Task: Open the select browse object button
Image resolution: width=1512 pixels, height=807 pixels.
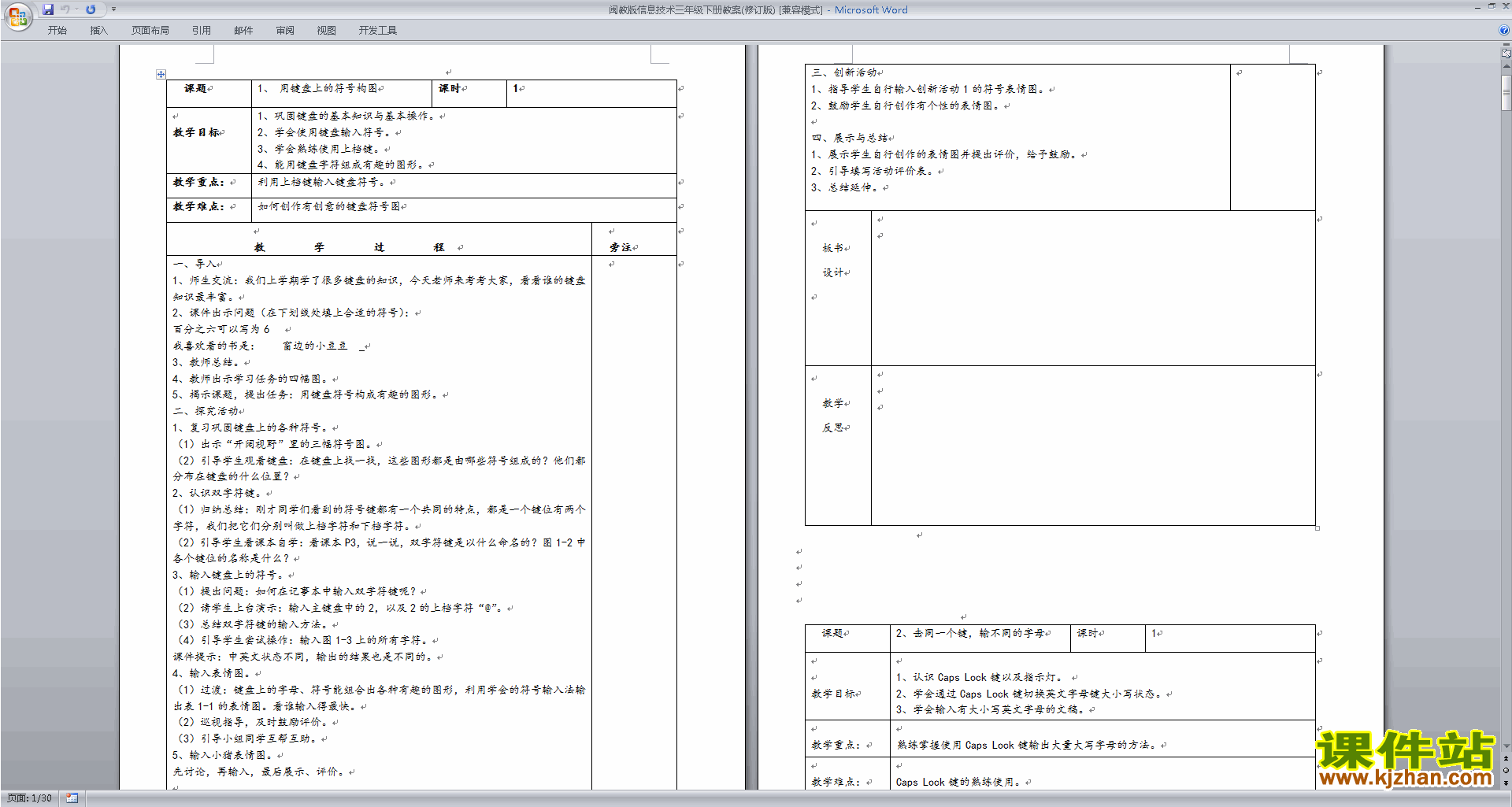Action: pyautogui.click(x=1506, y=770)
